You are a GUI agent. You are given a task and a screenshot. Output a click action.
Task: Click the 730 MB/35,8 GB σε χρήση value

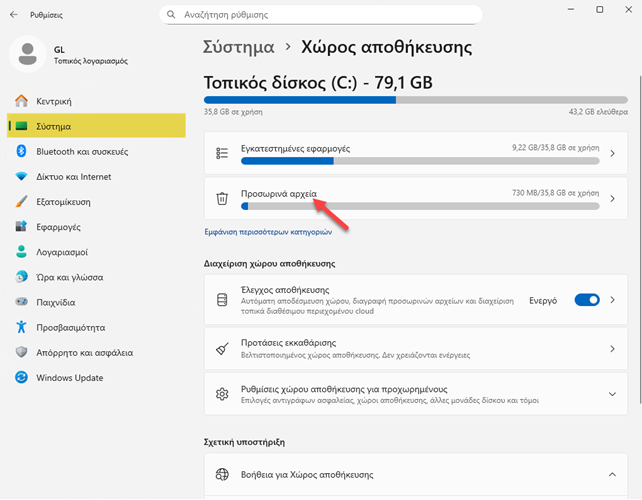coord(556,192)
